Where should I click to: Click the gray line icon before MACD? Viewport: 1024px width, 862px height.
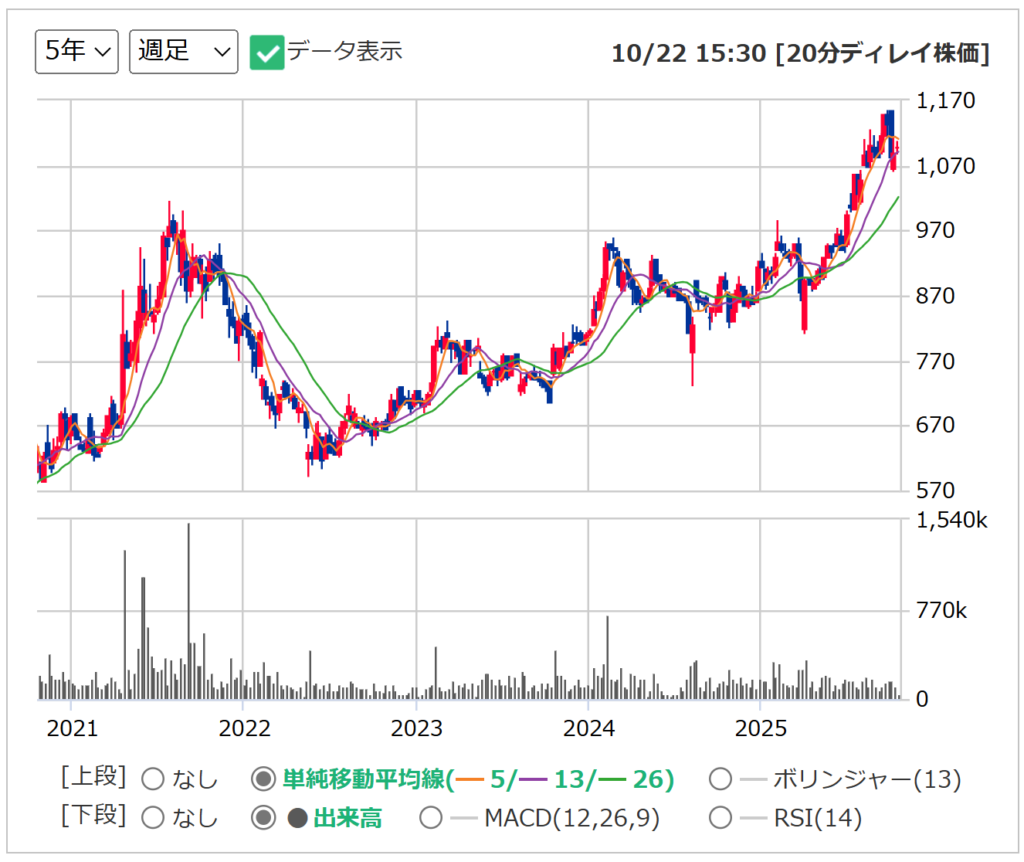(x=463, y=818)
